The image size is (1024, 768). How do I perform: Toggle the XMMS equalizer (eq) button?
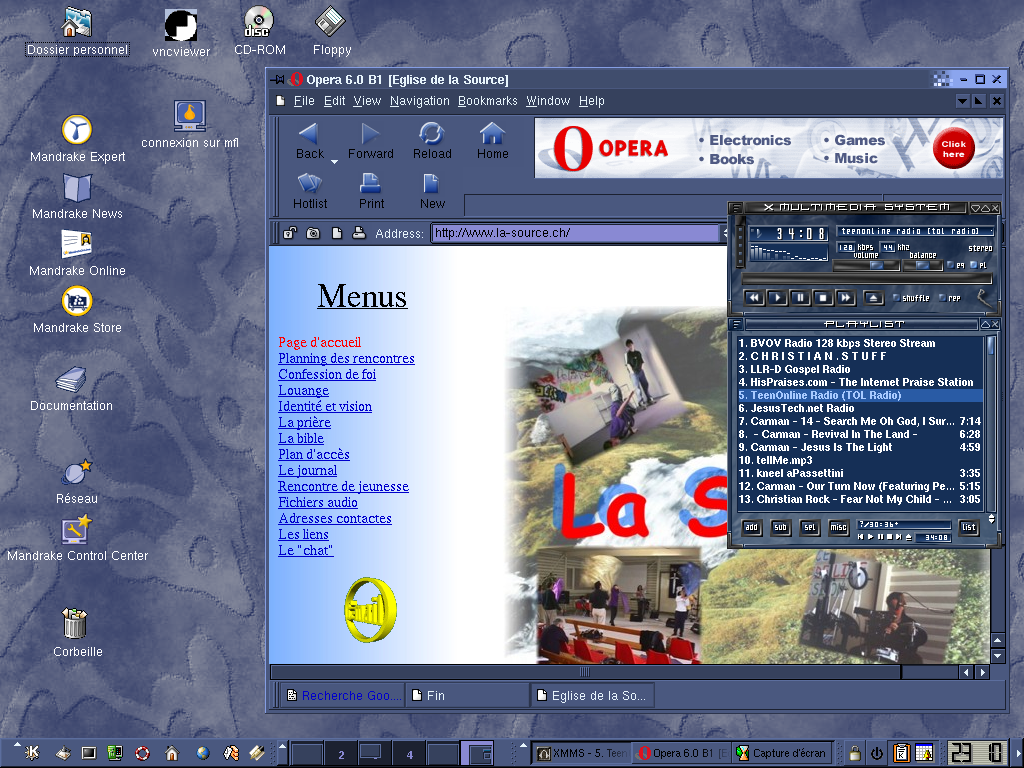955,265
